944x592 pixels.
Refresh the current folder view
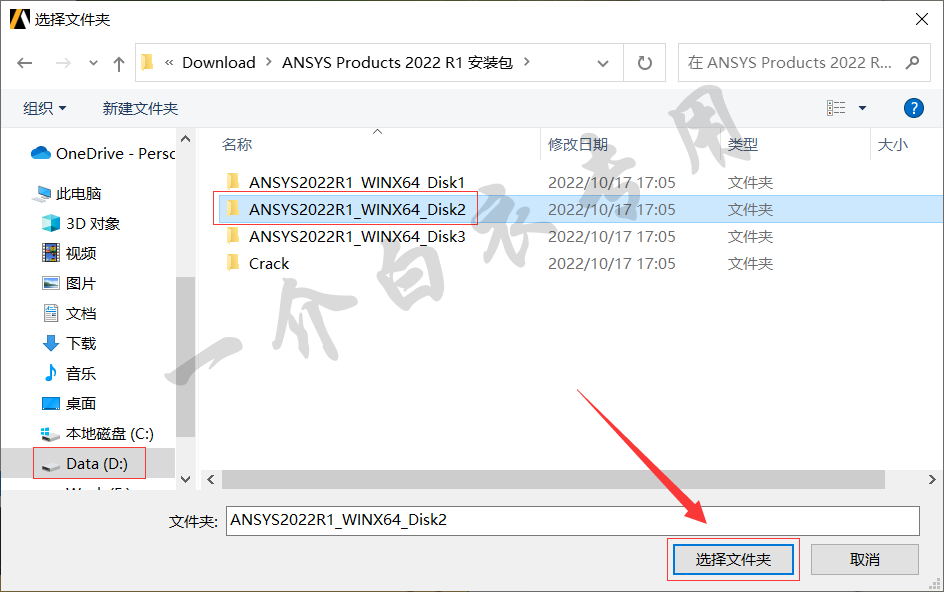coord(644,63)
